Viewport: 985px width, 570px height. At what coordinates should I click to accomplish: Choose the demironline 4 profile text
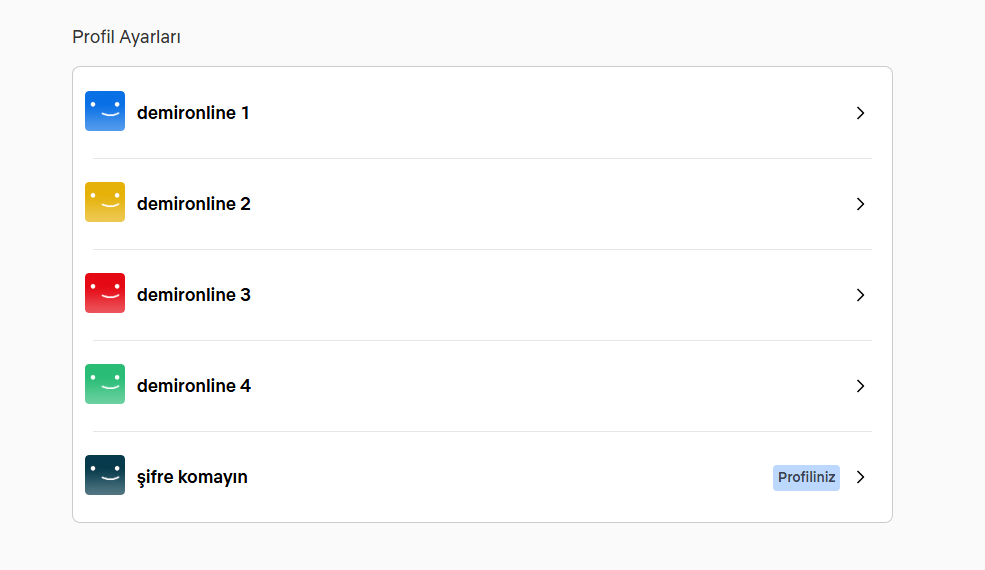[x=193, y=386]
